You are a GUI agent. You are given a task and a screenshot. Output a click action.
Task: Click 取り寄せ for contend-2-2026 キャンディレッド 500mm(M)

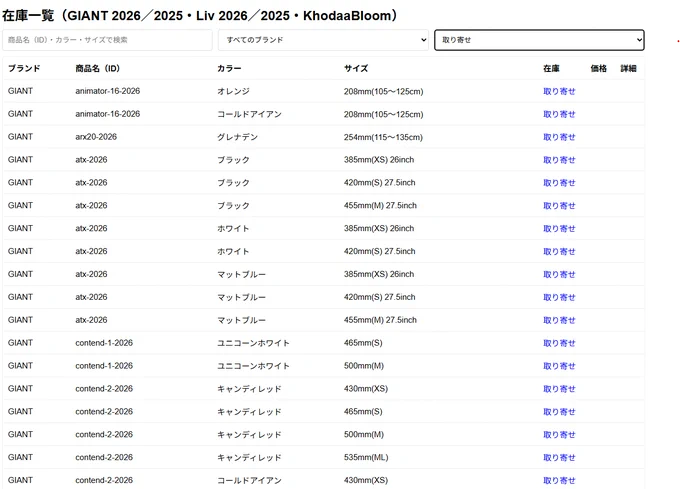[559, 435]
